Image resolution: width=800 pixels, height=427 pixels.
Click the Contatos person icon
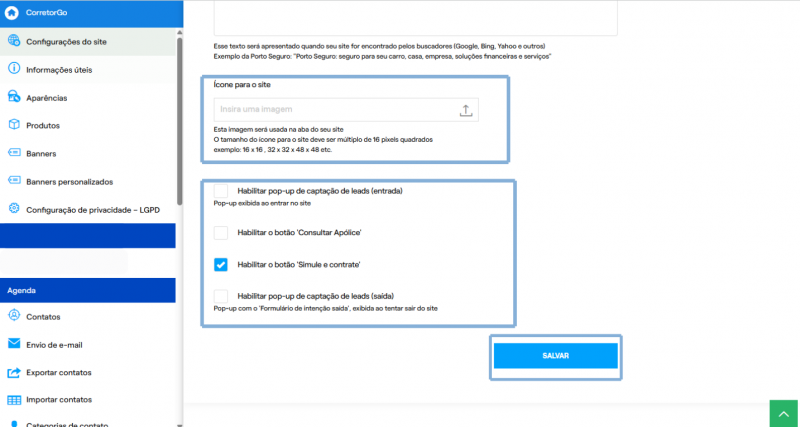14,316
